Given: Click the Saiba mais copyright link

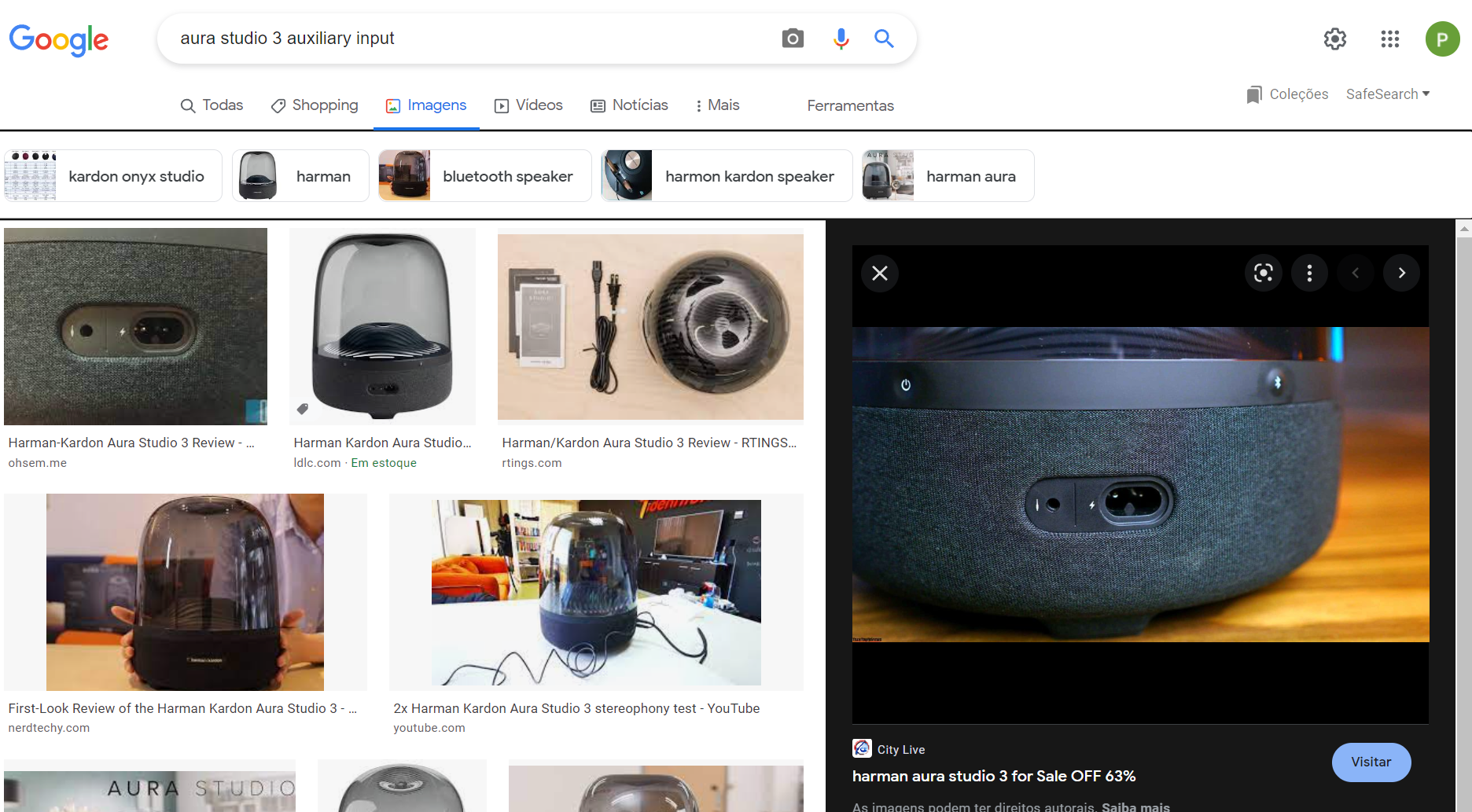Looking at the screenshot, I should pyautogui.click(x=1135, y=806).
